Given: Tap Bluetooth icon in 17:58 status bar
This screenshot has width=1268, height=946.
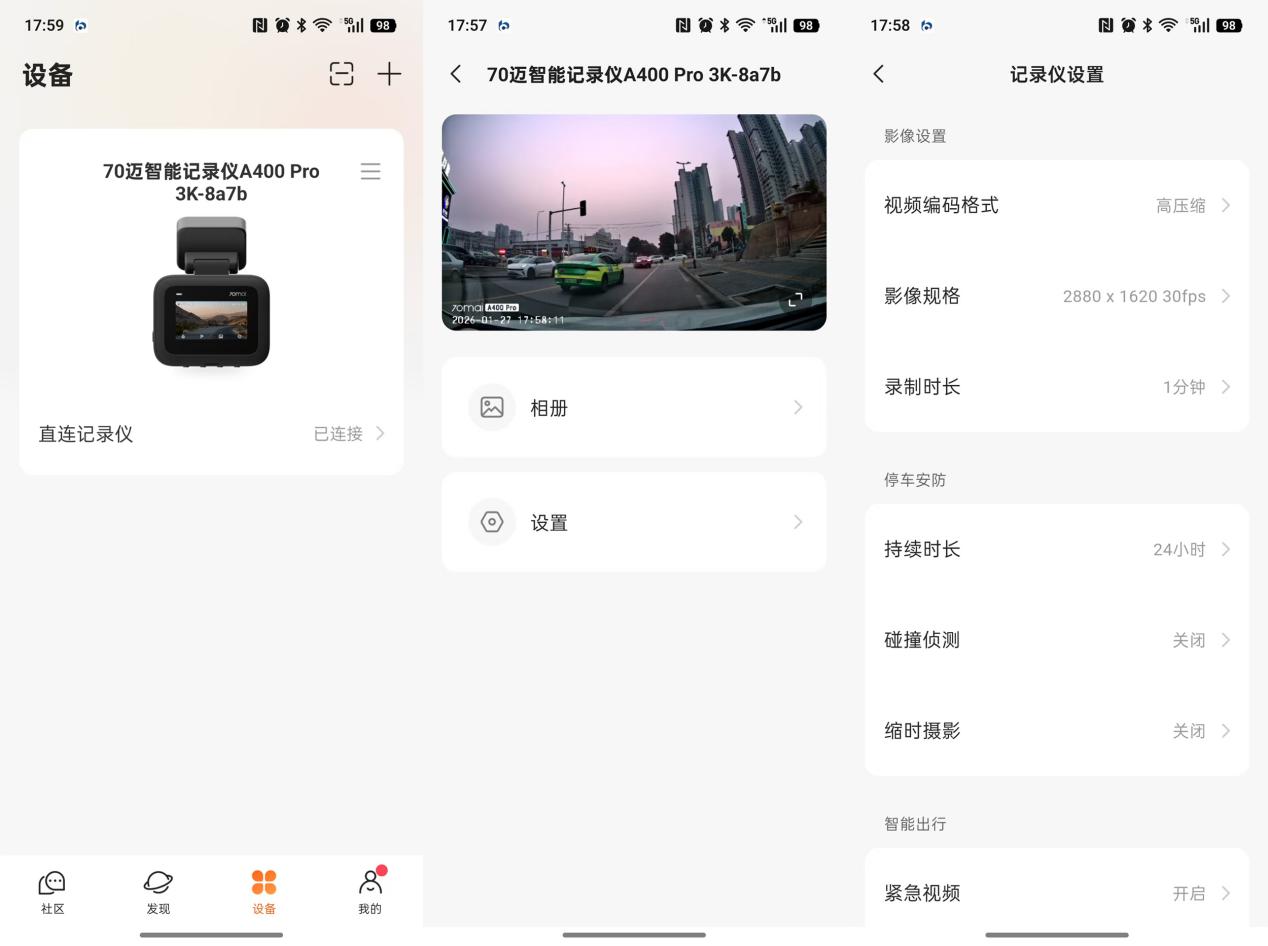Looking at the screenshot, I should coord(1147,25).
